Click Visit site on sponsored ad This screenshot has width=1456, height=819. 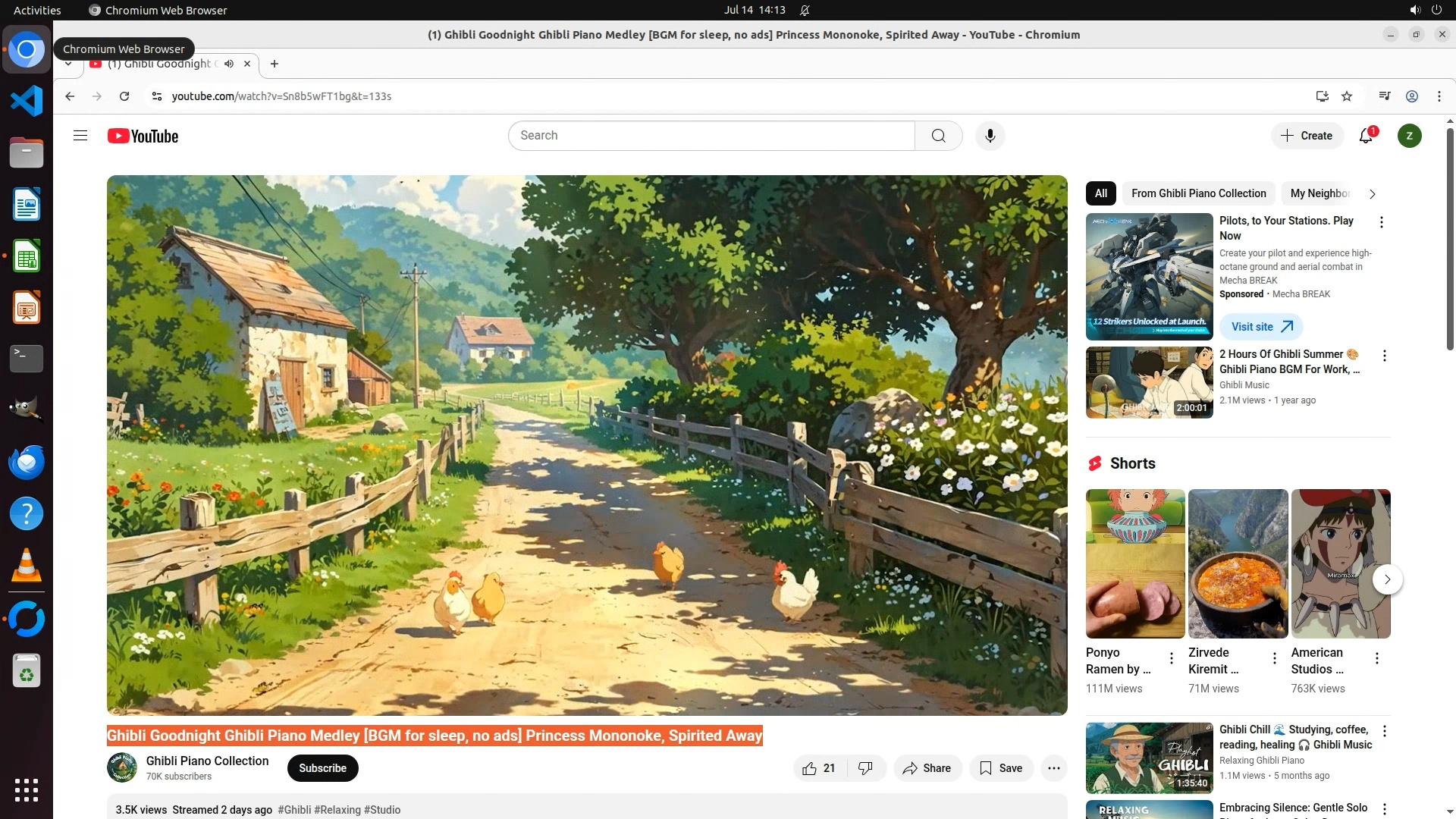point(1261,327)
